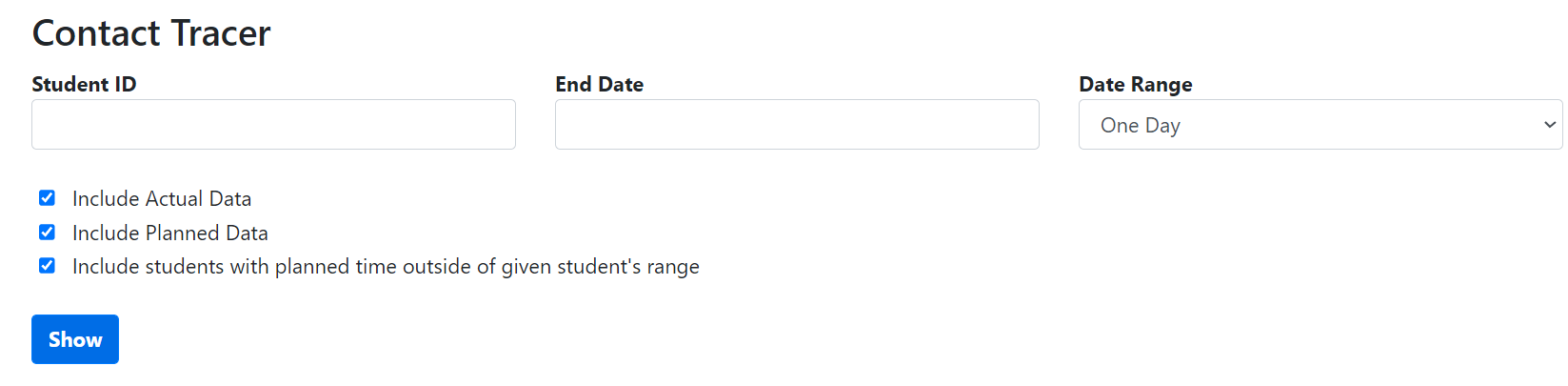This screenshot has height=386, width=1568.
Task: Place cursor in the box under Student ID
Action: pyautogui.click(x=273, y=125)
